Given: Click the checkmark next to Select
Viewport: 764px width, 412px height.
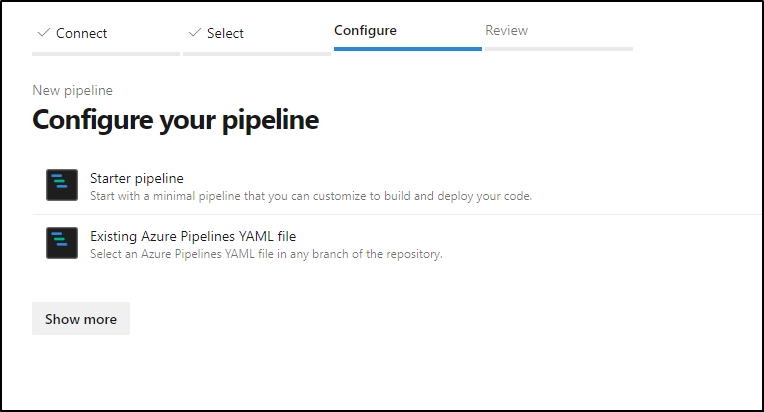Looking at the screenshot, I should (195, 33).
